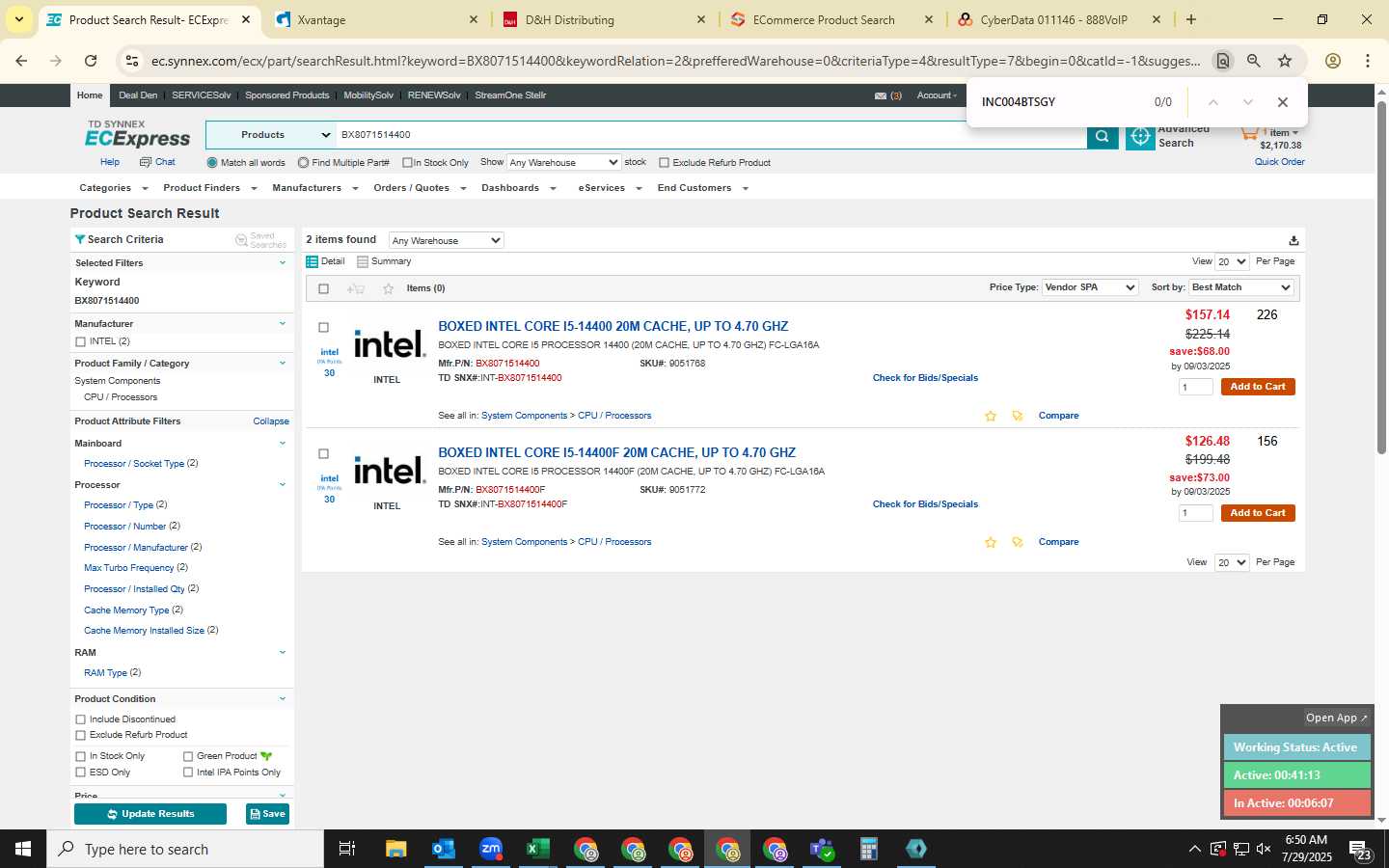Open top View per page dropdown

[1232, 261]
